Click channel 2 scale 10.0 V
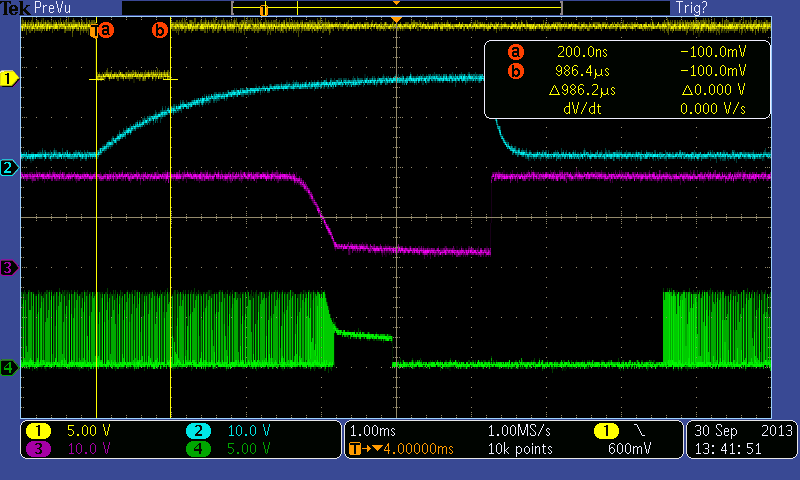The height and width of the screenshot is (480, 800). click(x=248, y=431)
